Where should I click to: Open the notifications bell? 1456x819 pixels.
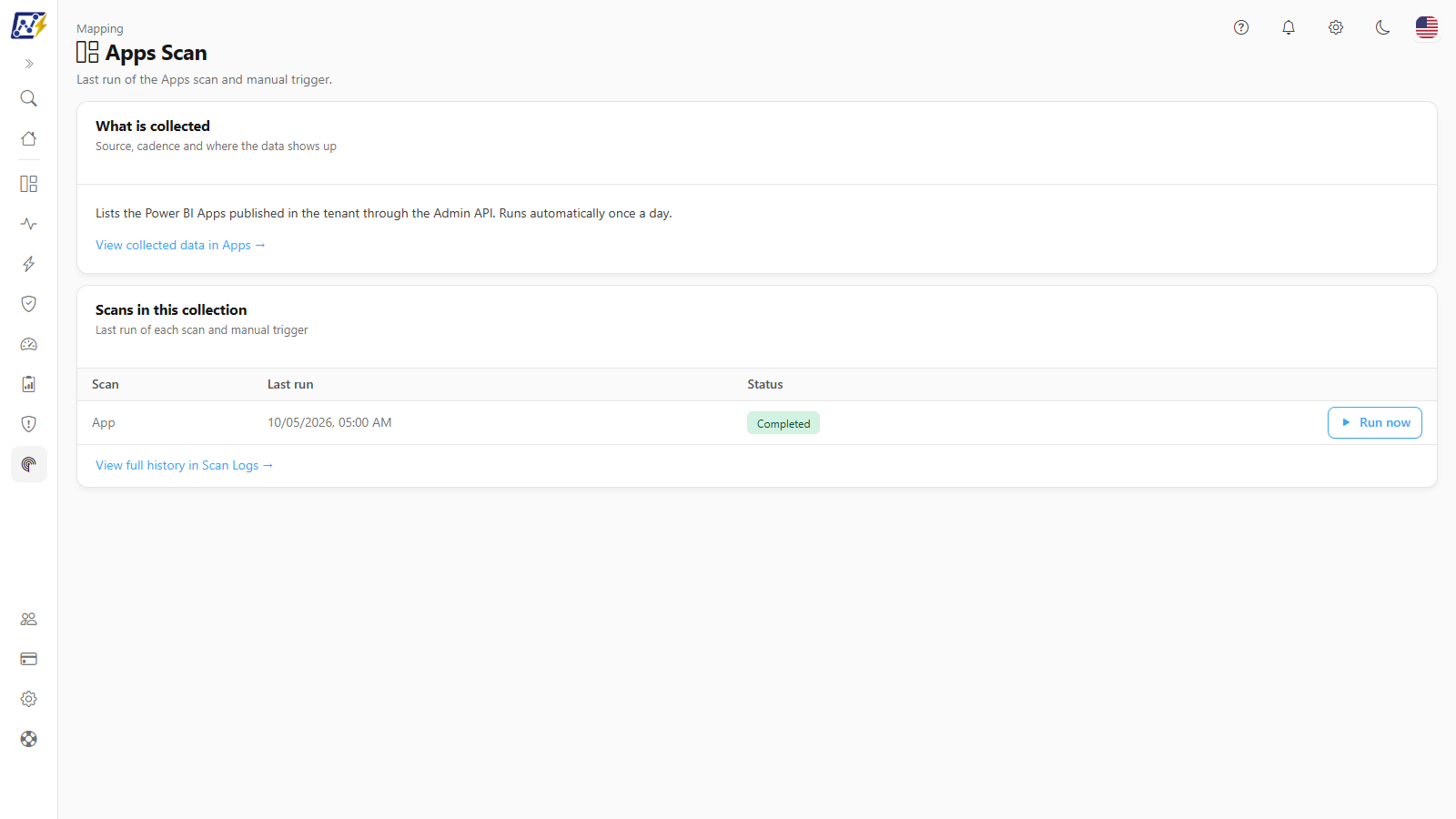(x=1289, y=27)
